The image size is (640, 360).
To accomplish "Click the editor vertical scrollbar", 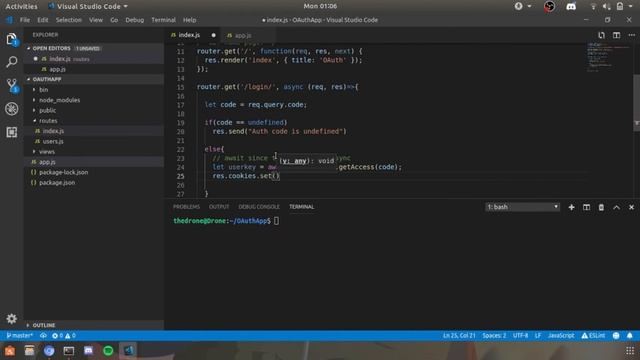I will pos(636,103).
